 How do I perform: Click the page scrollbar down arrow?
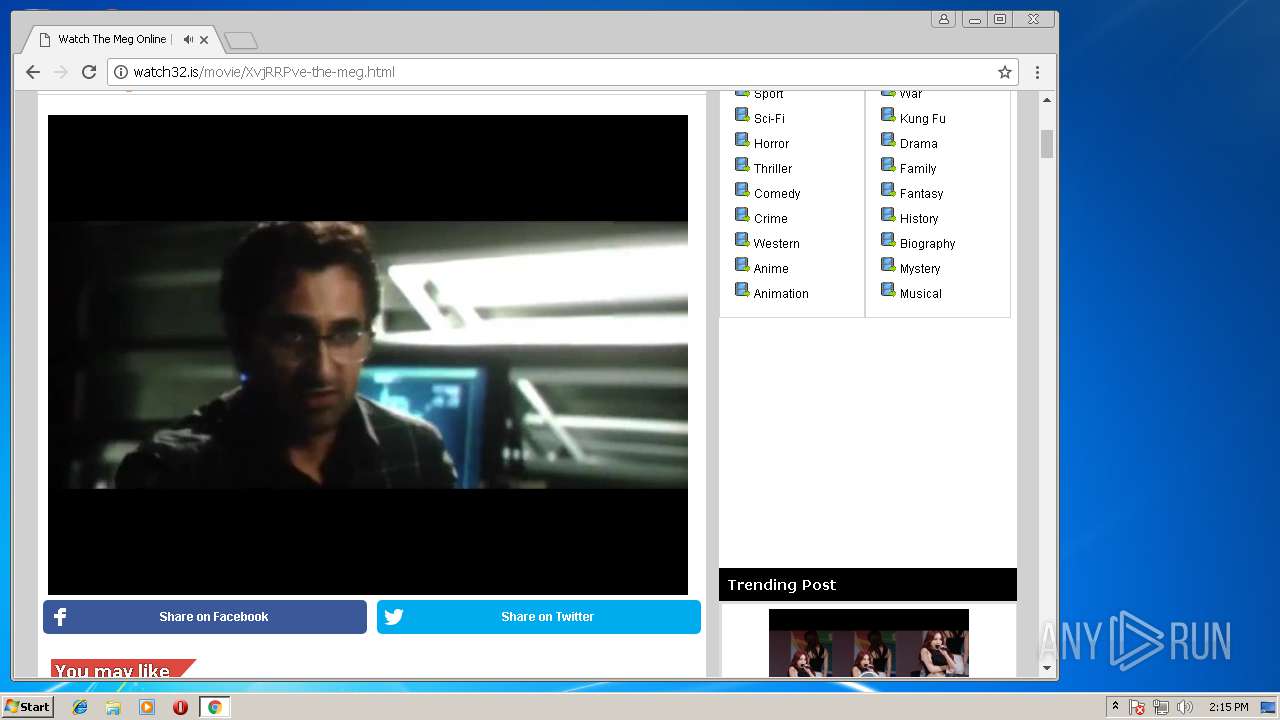click(x=1047, y=668)
